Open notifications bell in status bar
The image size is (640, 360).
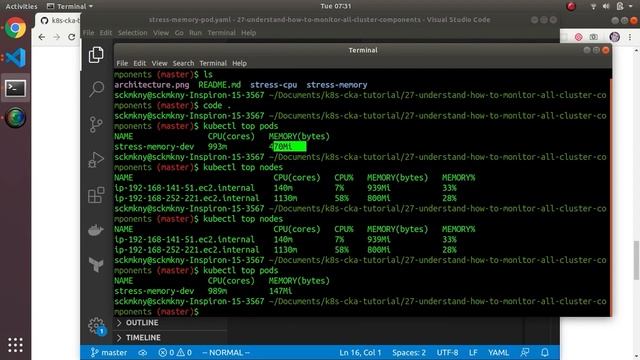click(544, 353)
